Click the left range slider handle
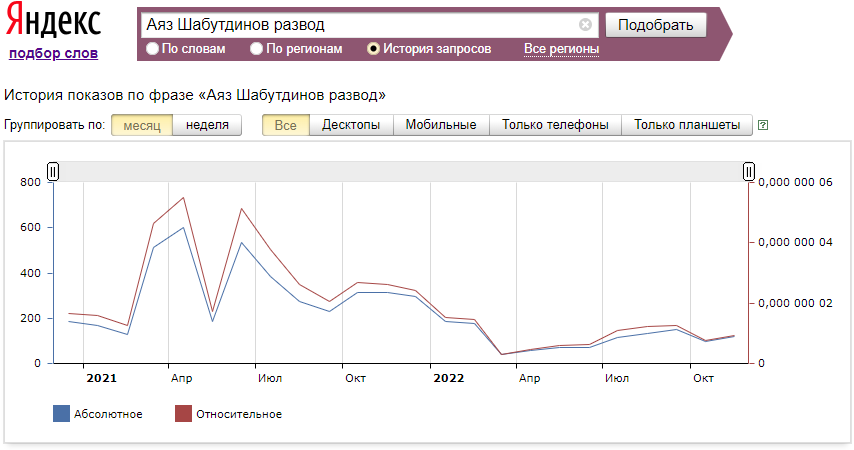This screenshot has height=450, width=854. point(53,172)
